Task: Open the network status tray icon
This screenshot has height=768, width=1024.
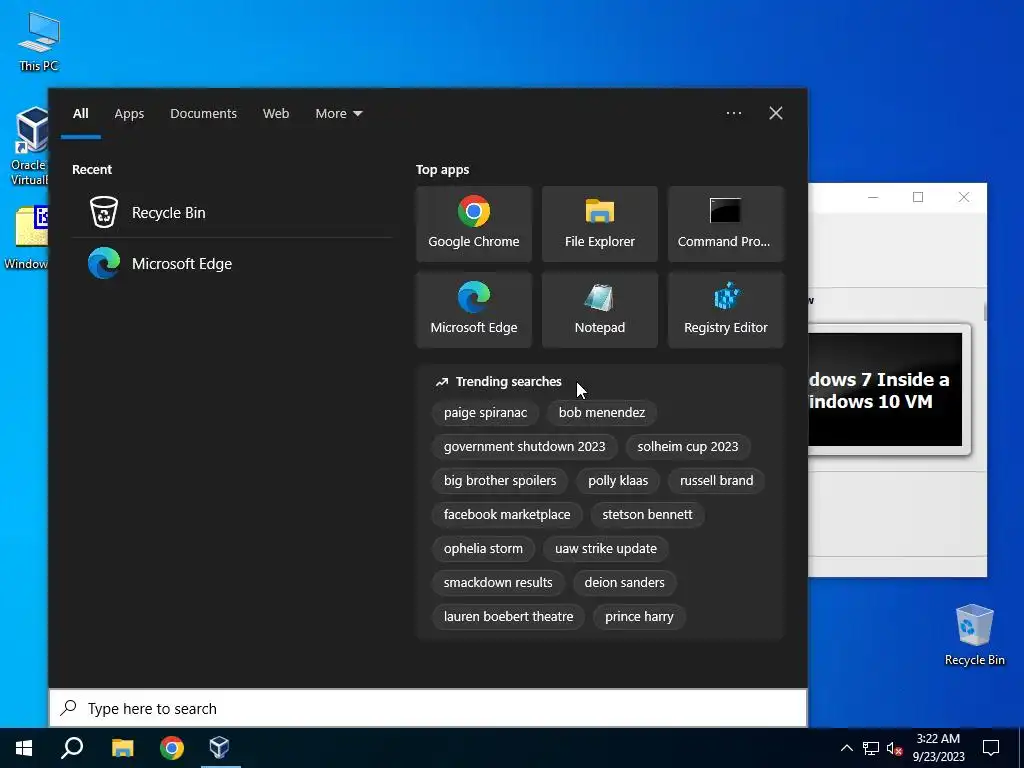Action: click(871, 748)
